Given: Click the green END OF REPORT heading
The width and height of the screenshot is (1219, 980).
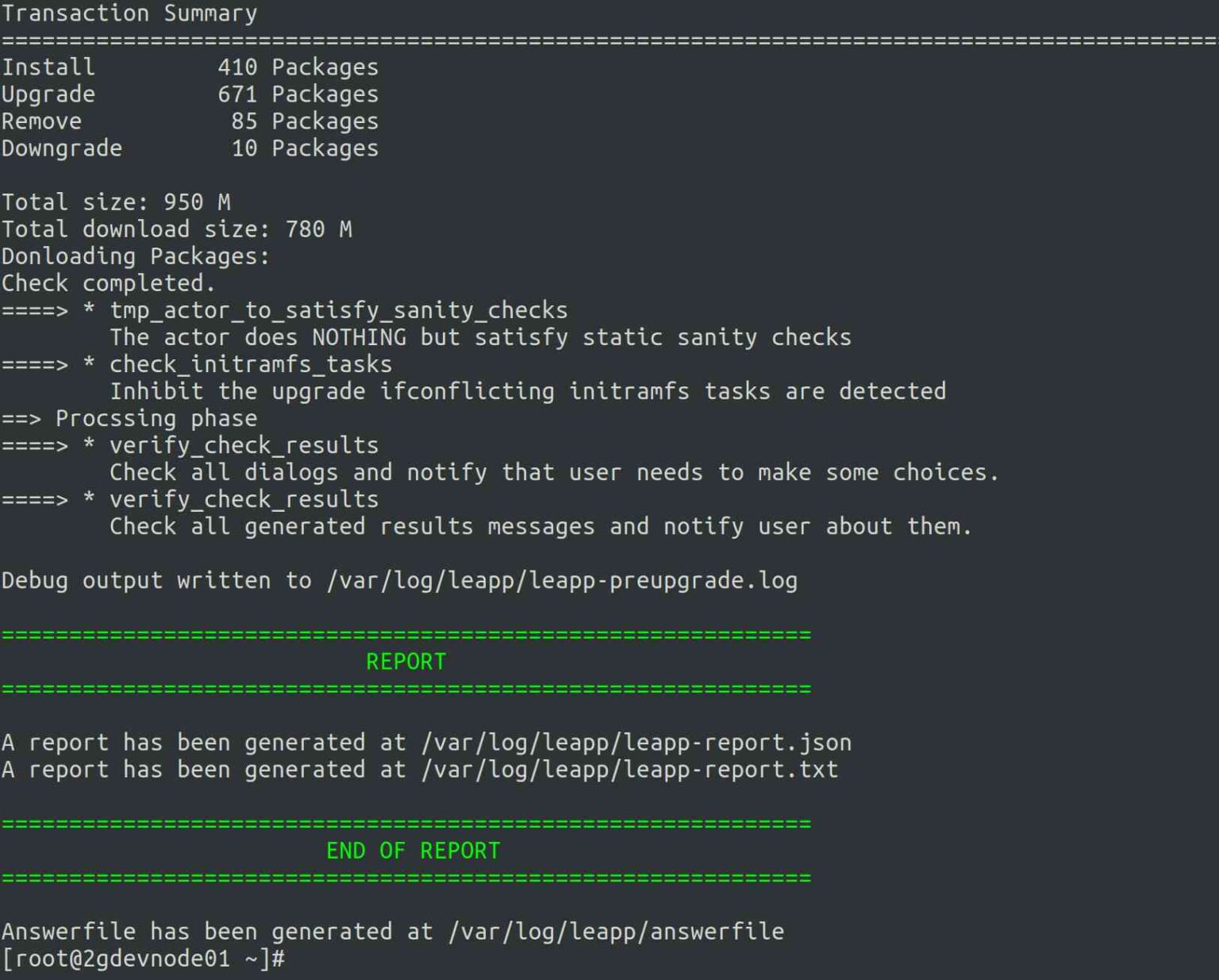Looking at the screenshot, I should click(413, 851).
